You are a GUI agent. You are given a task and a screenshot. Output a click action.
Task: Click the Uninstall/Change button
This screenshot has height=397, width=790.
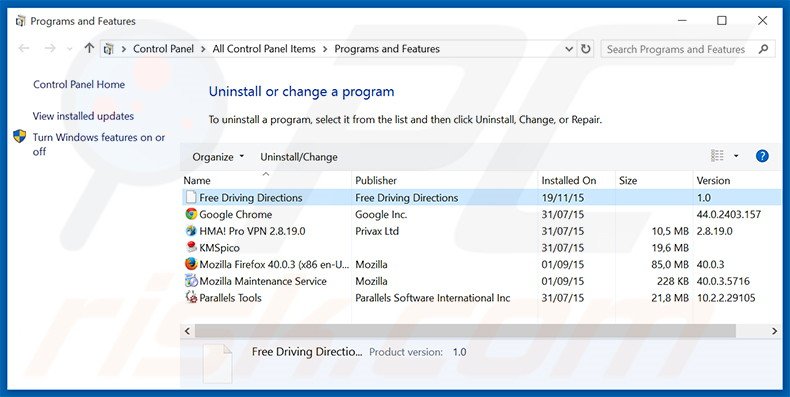click(x=299, y=157)
